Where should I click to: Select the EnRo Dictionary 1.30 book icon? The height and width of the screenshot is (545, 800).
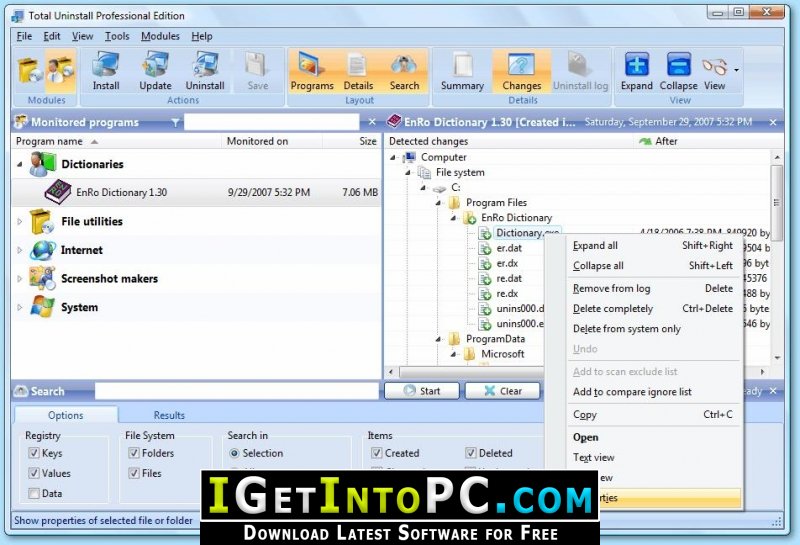pos(58,192)
